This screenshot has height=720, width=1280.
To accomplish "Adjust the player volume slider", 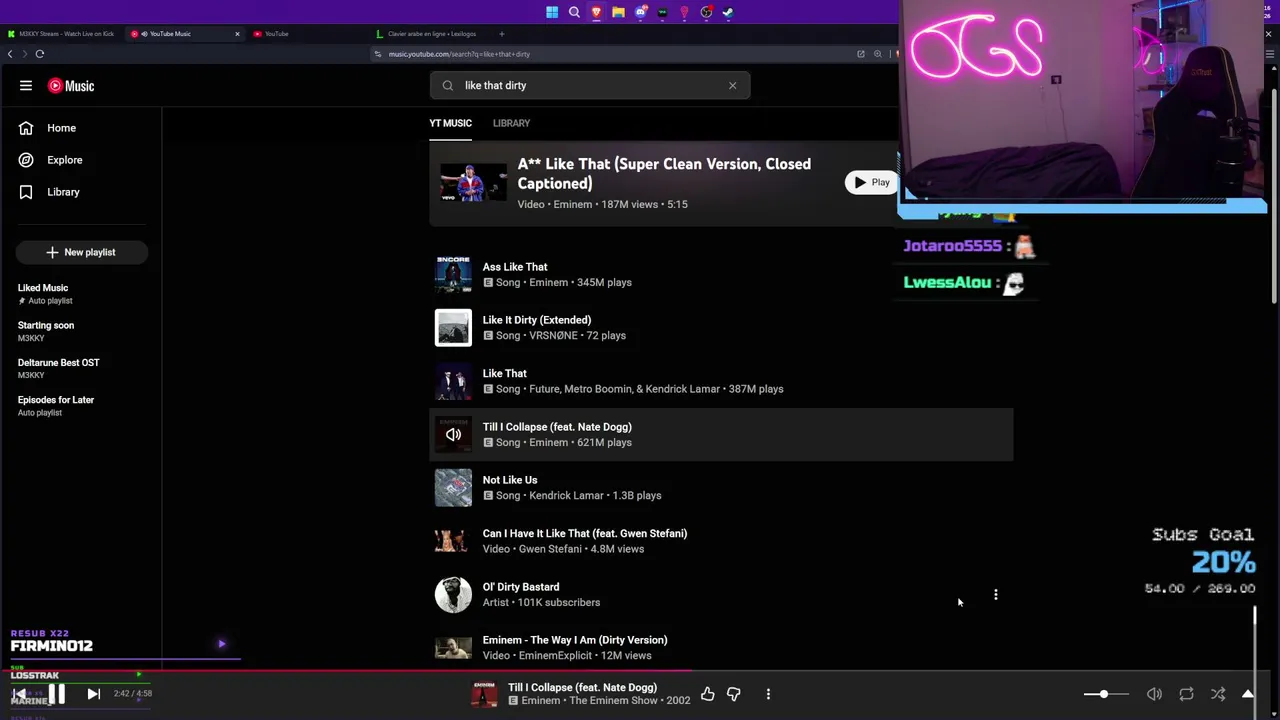I will (1106, 694).
